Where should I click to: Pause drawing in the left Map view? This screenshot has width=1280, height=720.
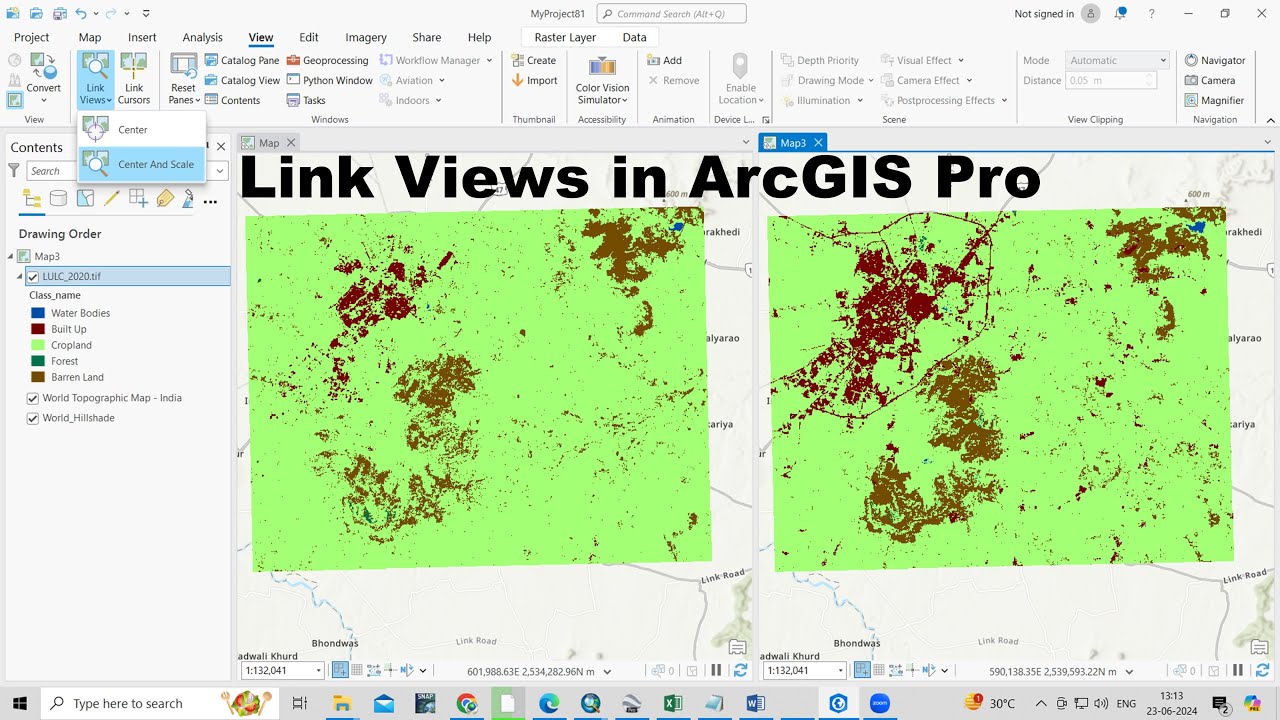coord(716,671)
